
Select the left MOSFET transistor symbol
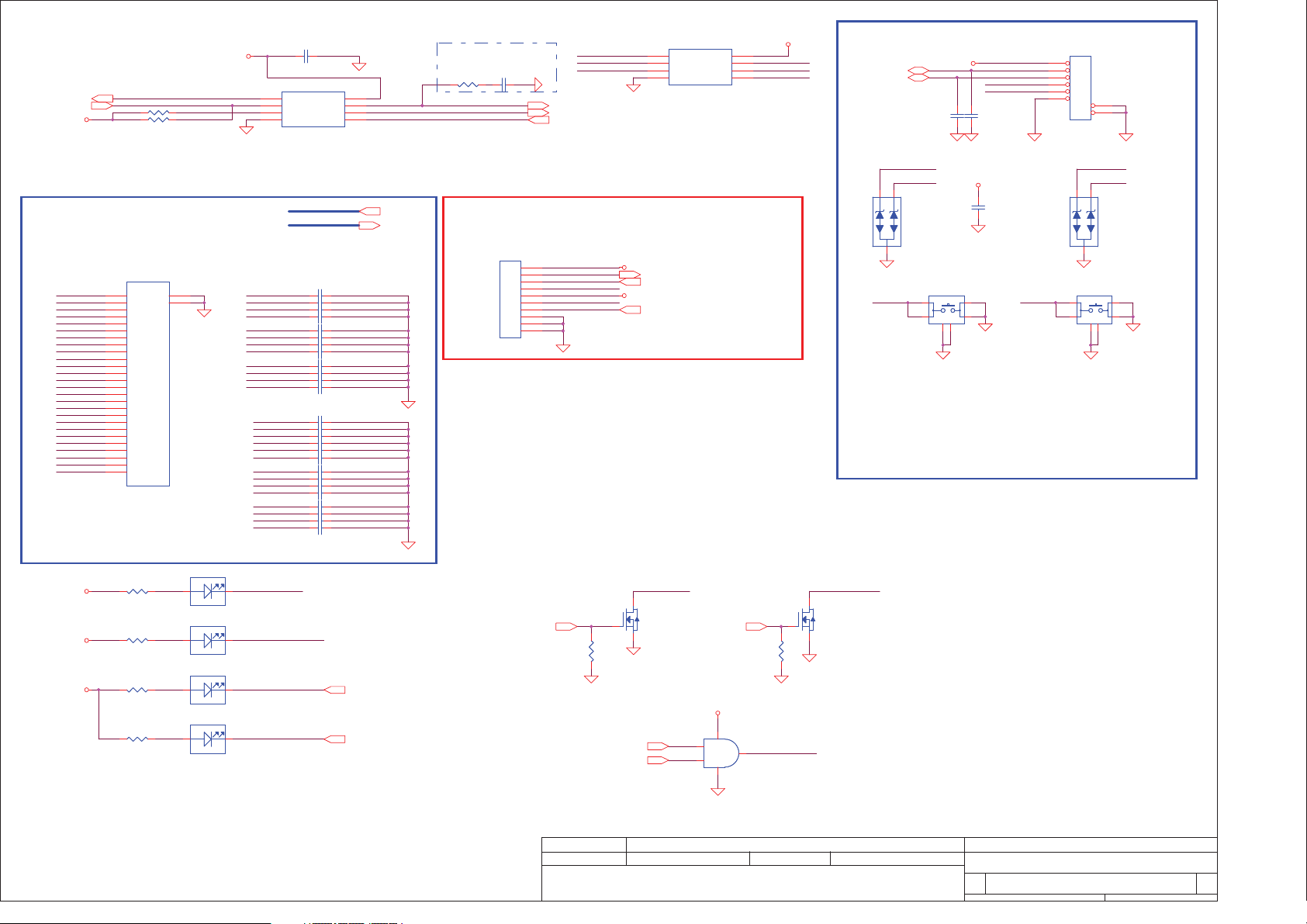pos(632,618)
